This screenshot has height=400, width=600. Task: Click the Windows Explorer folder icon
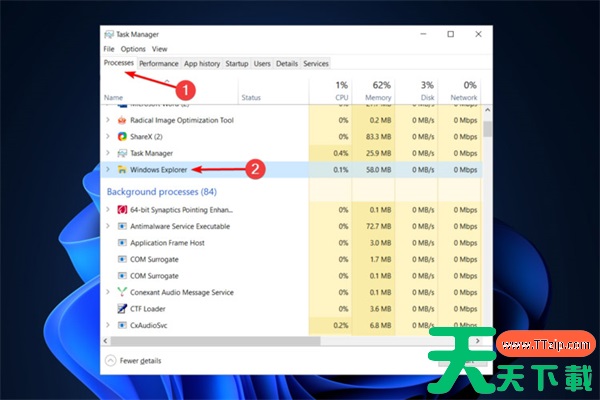(x=121, y=170)
